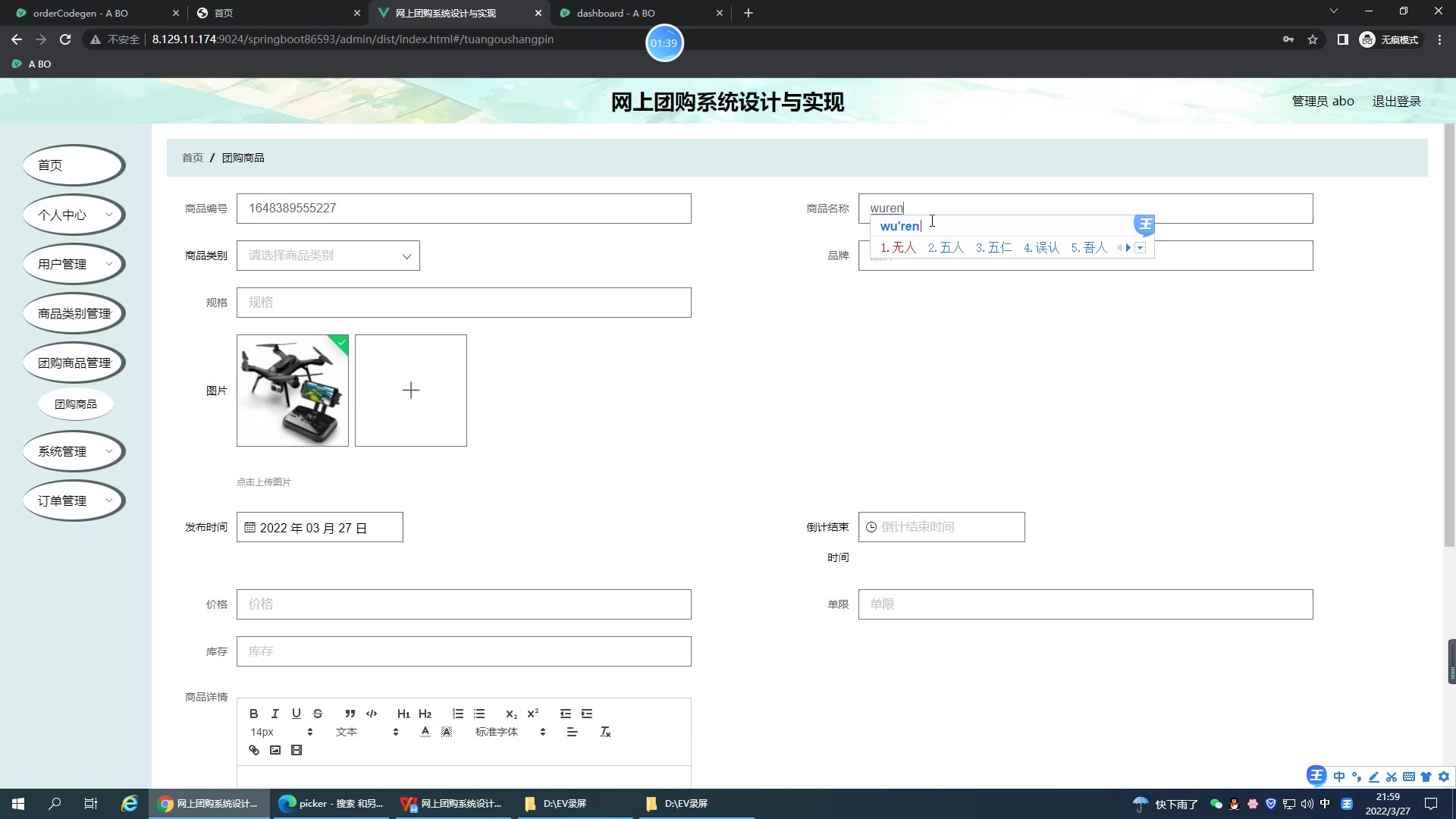Click the 退出登录 link
The image size is (1456, 819).
(1396, 101)
